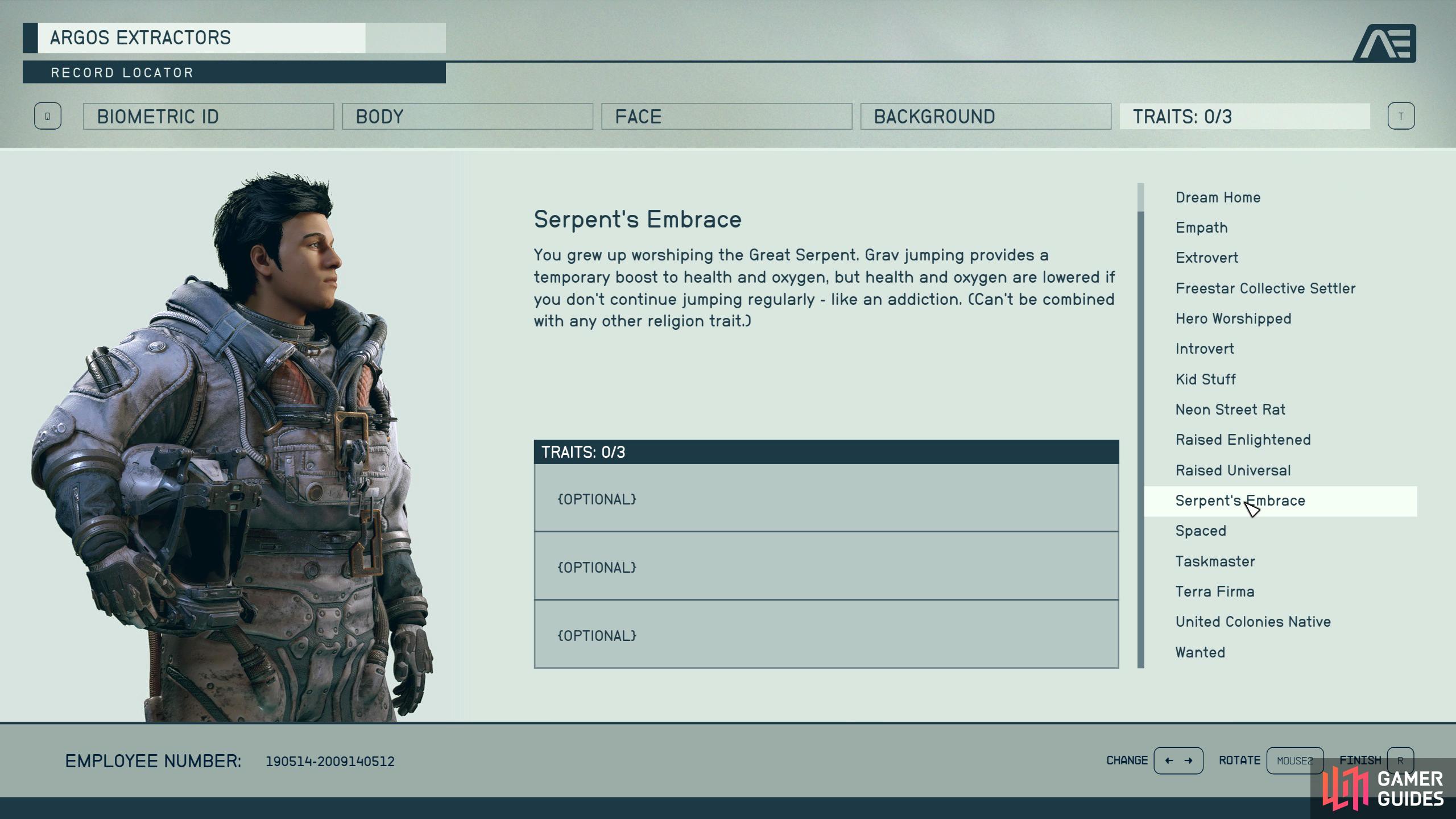The height and width of the screenshot is (819, 1456).
Task: Select third OPTIONAL trait slot
Action: click(x=827, y=635)
